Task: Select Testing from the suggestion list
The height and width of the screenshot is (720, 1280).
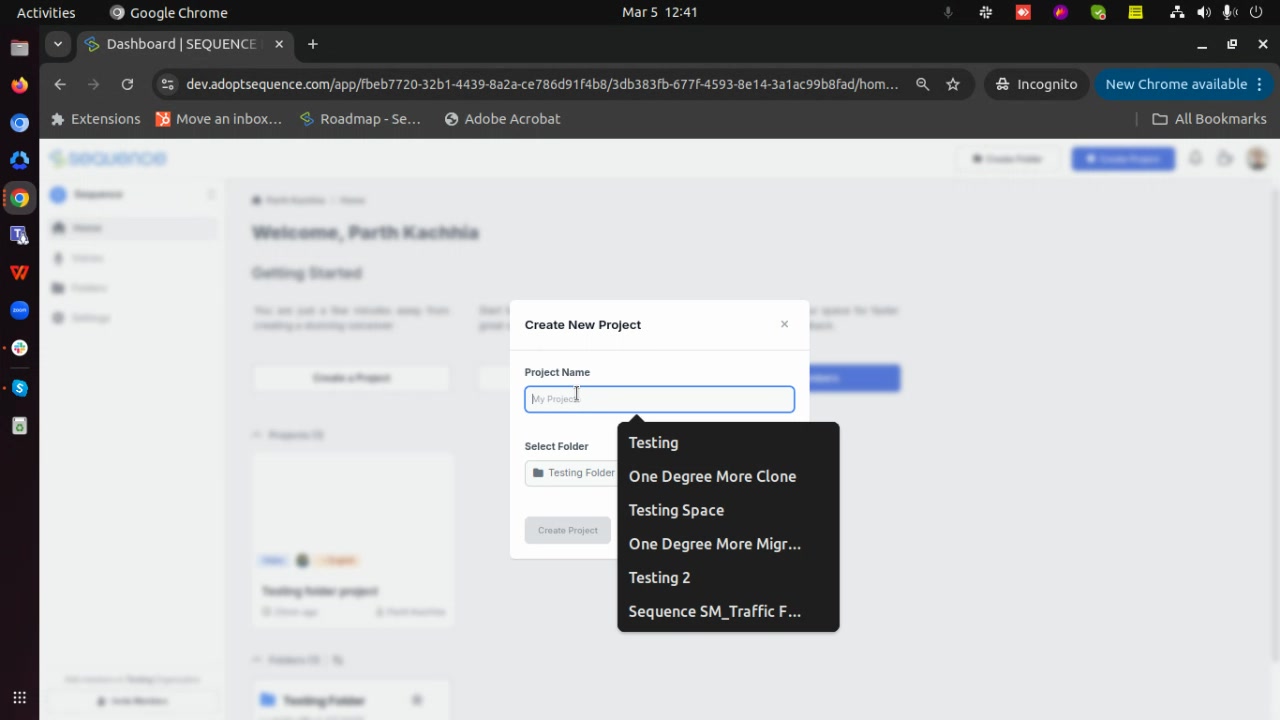Action: point(653,443)
